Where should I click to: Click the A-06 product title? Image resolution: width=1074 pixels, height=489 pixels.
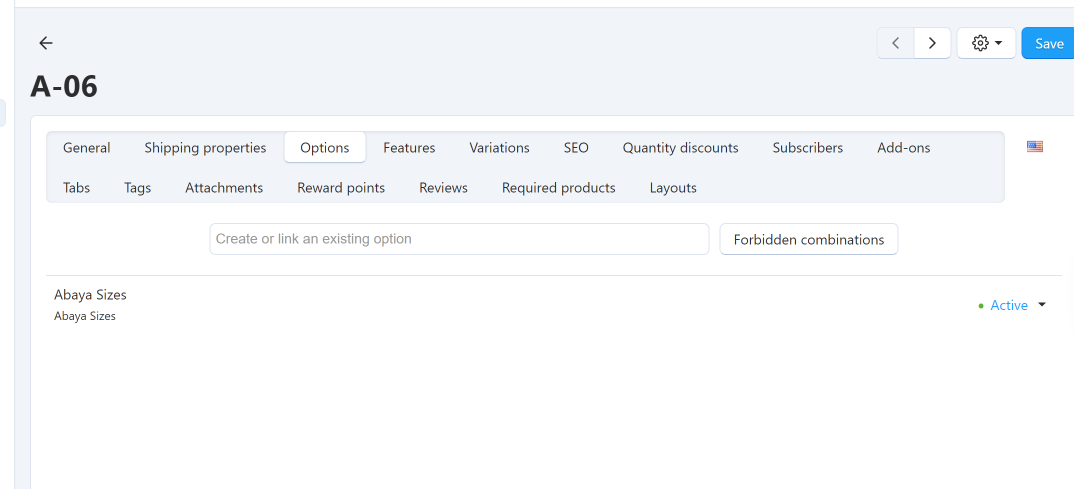coord(64,87)
